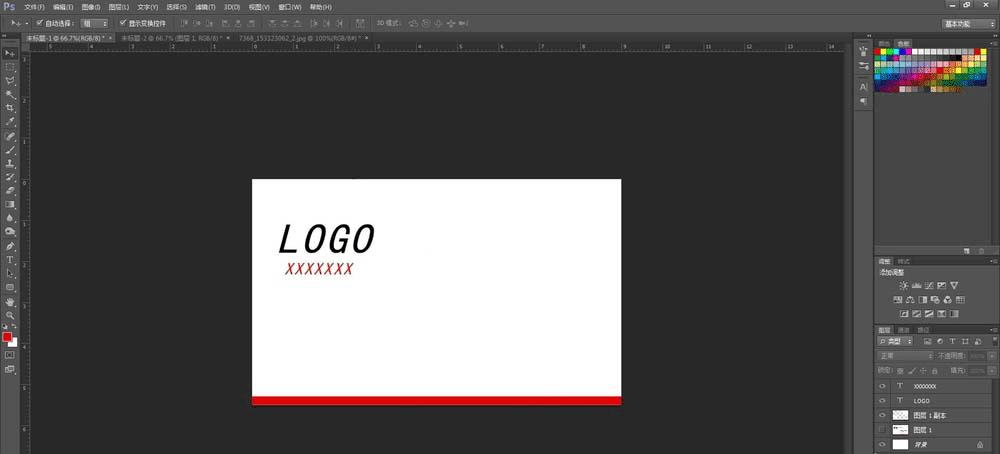Add a Brightness/Contrast adjustment
This screenshot has height=454, width=1000.
(x=904, y=286)
